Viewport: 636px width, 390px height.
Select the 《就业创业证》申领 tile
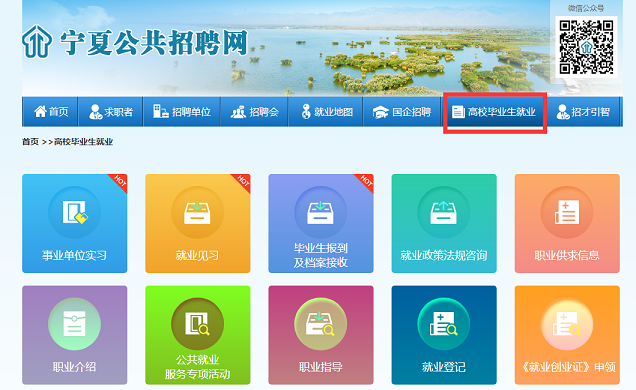tap(567, 335)
